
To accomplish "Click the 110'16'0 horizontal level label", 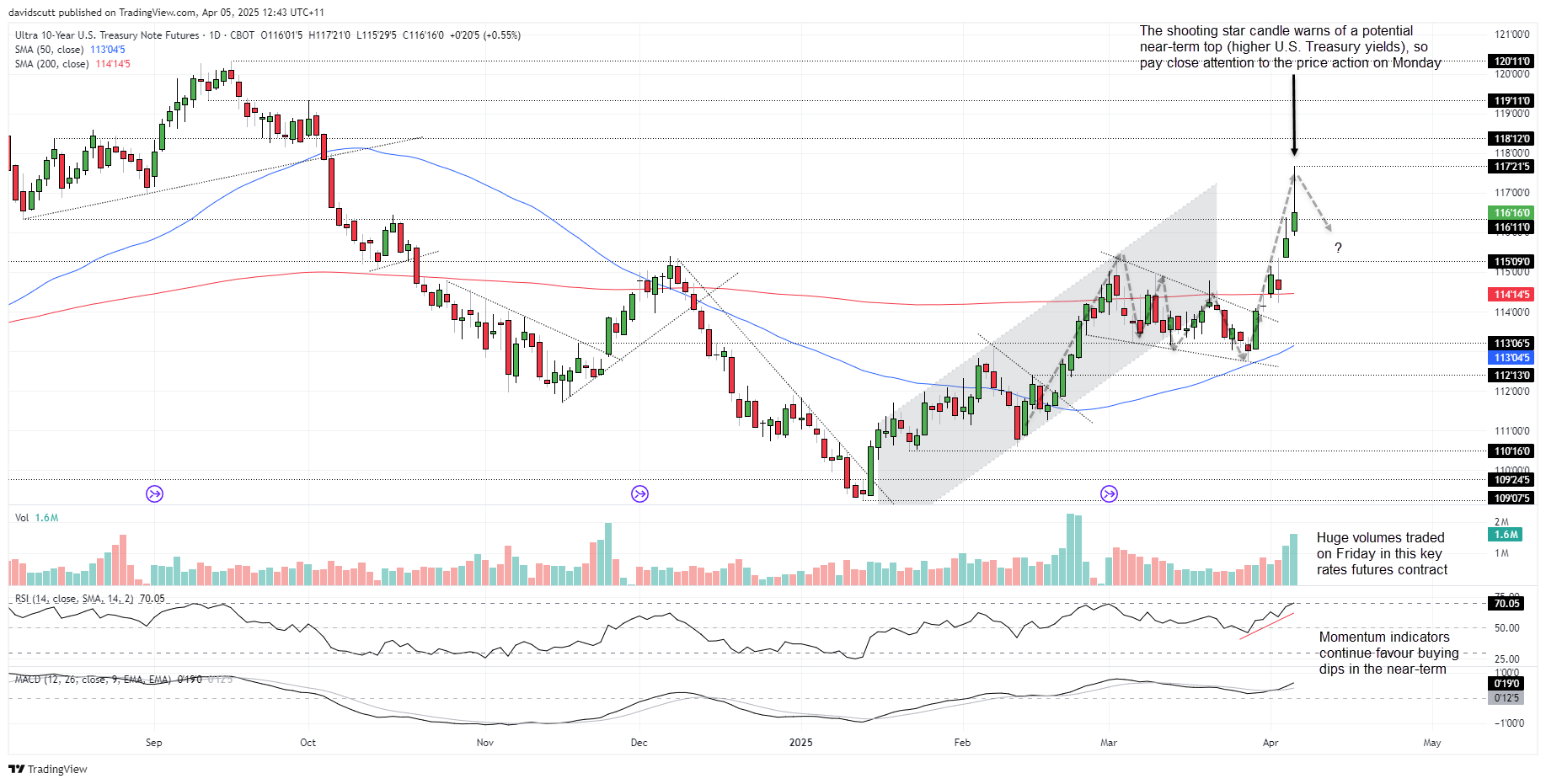I will [1511, 451].
